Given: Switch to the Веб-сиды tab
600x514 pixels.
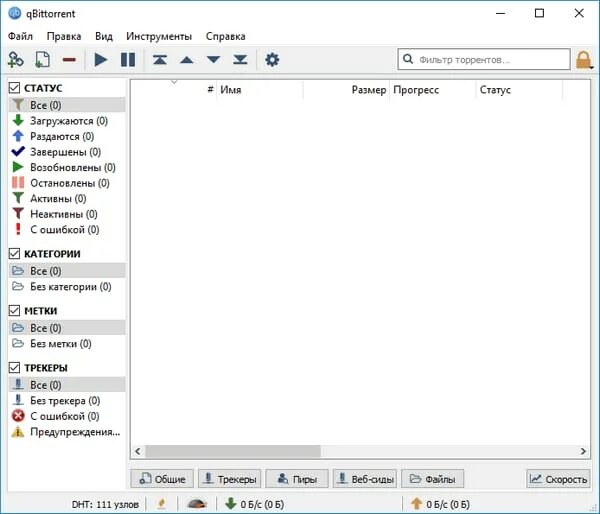Looking at the screenshot, I should point(365,479).
